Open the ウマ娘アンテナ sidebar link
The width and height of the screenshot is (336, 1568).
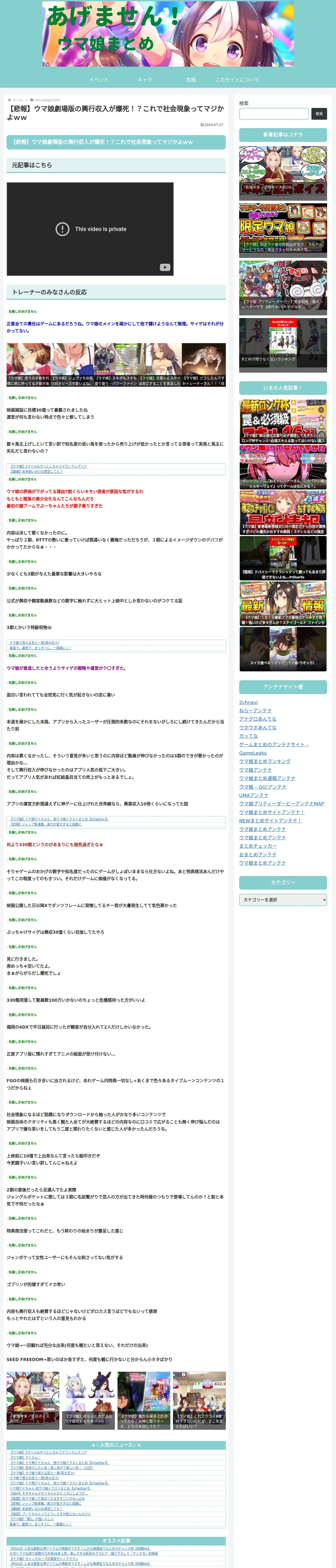(x=255, y=770)
